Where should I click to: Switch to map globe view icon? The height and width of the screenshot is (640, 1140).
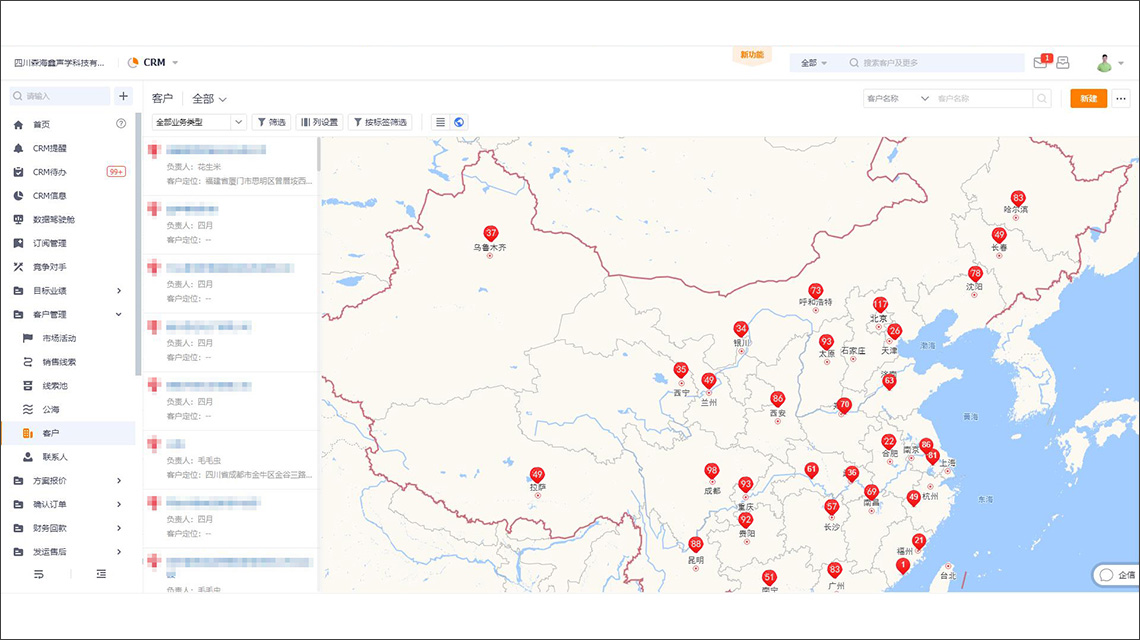[459, 122]
